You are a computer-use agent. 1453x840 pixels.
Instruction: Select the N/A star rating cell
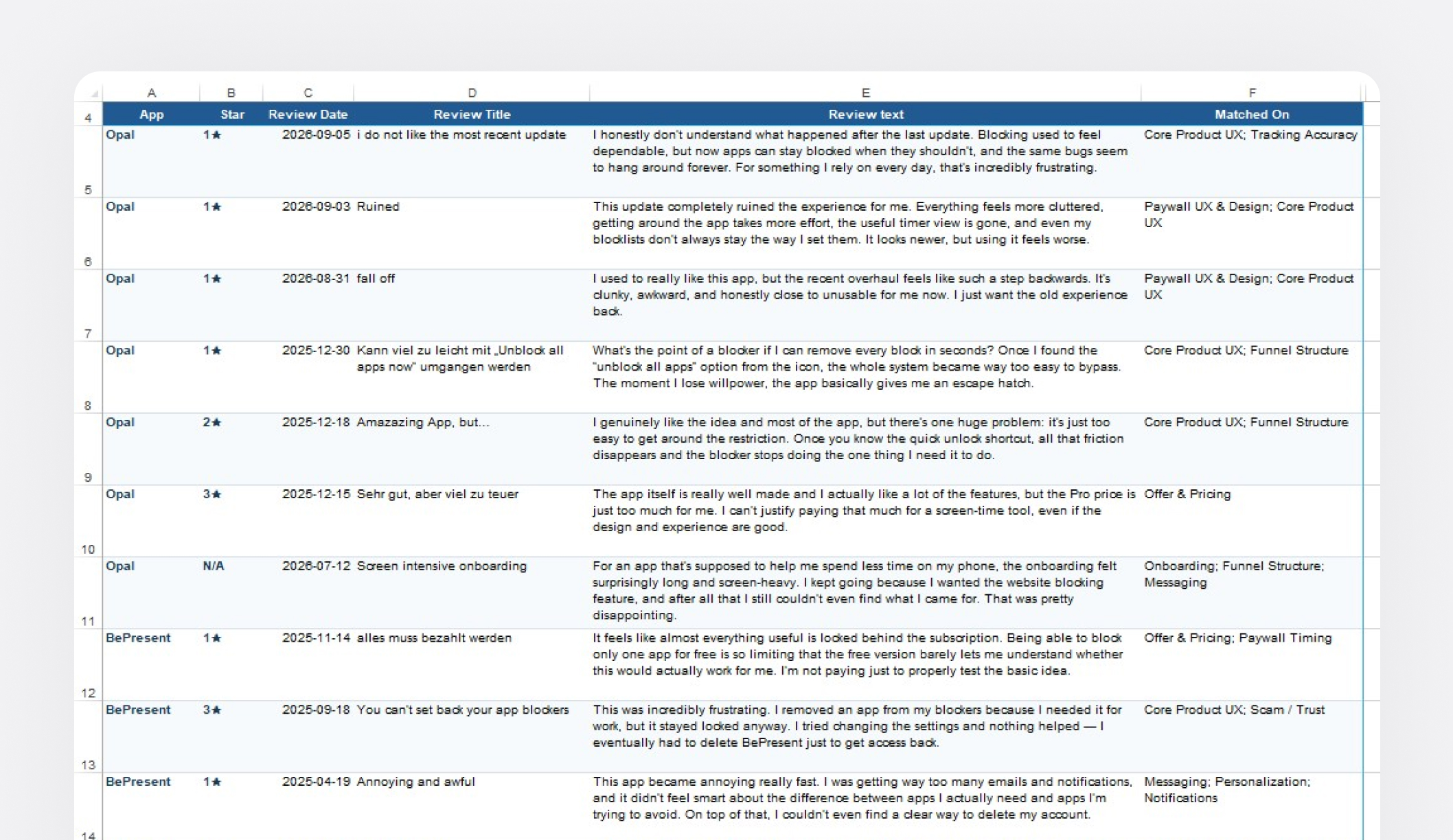[231, 593]
